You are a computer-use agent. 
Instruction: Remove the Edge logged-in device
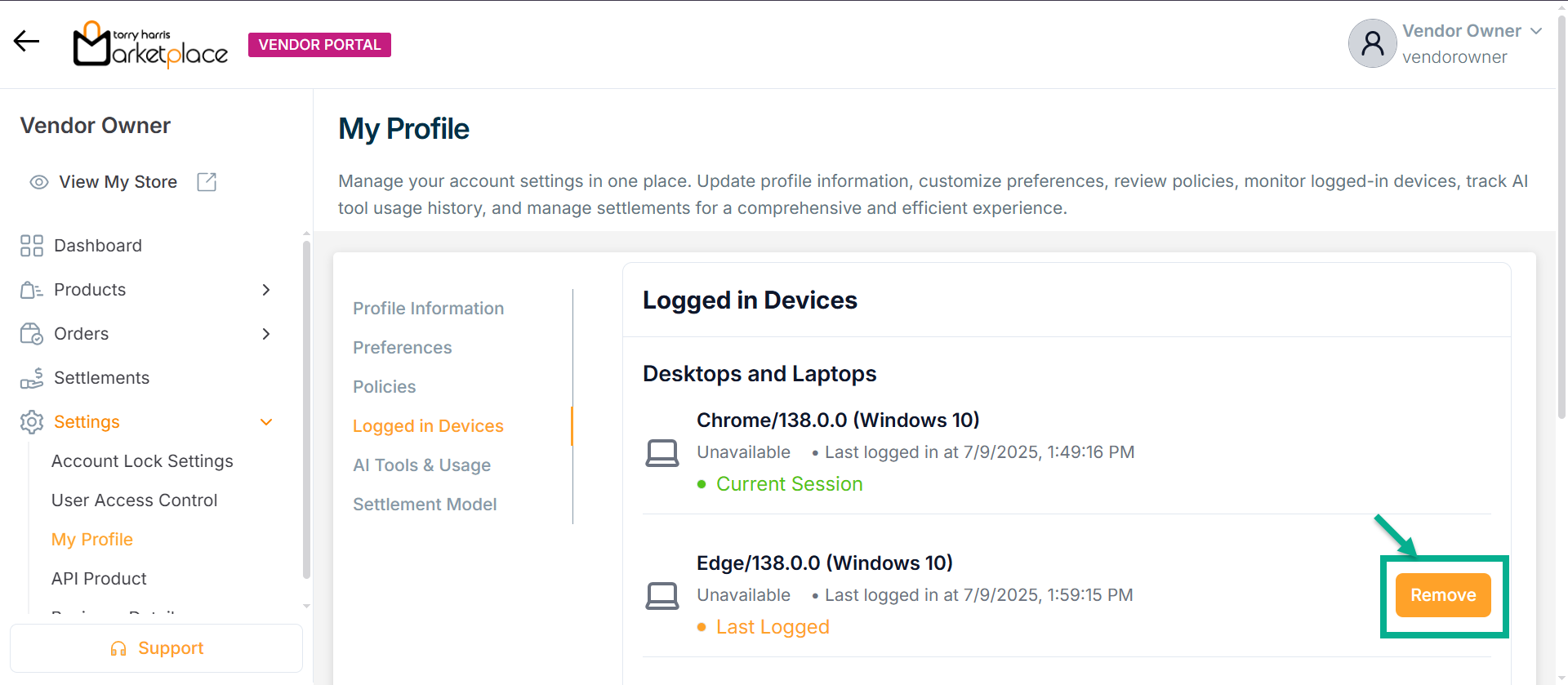point(1442,595)
